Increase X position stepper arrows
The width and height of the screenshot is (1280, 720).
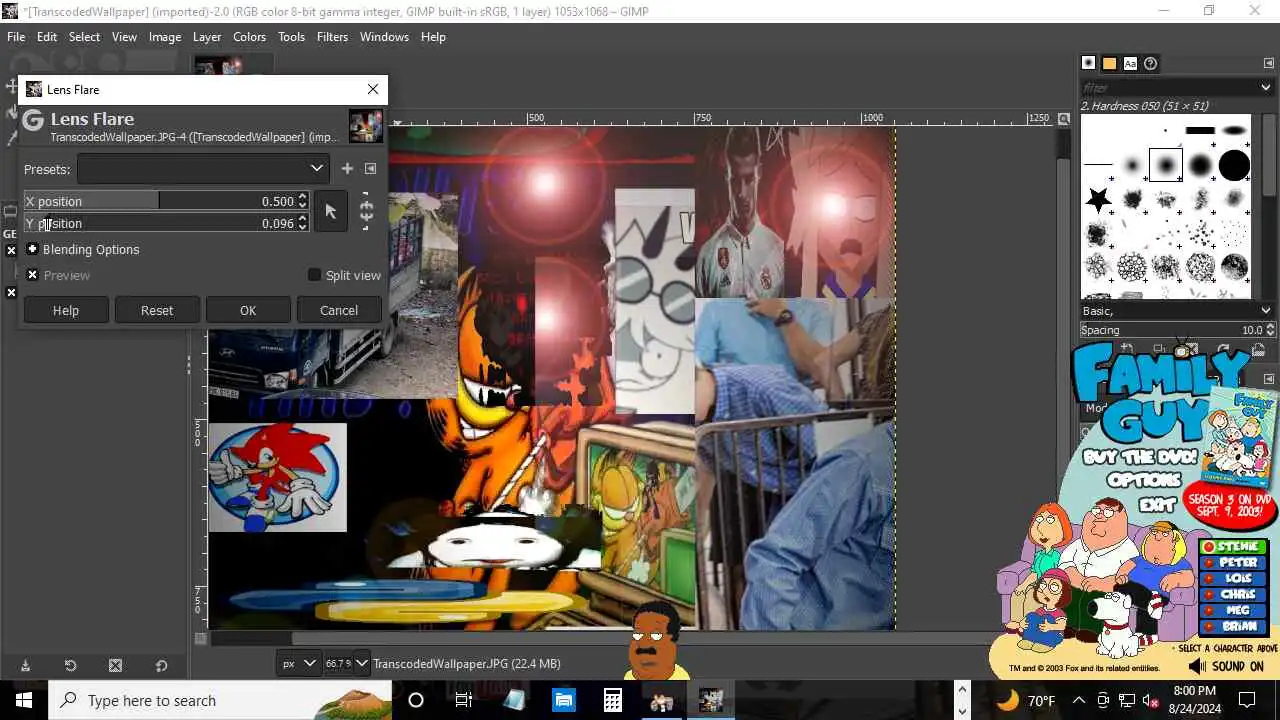pos(303,201)
